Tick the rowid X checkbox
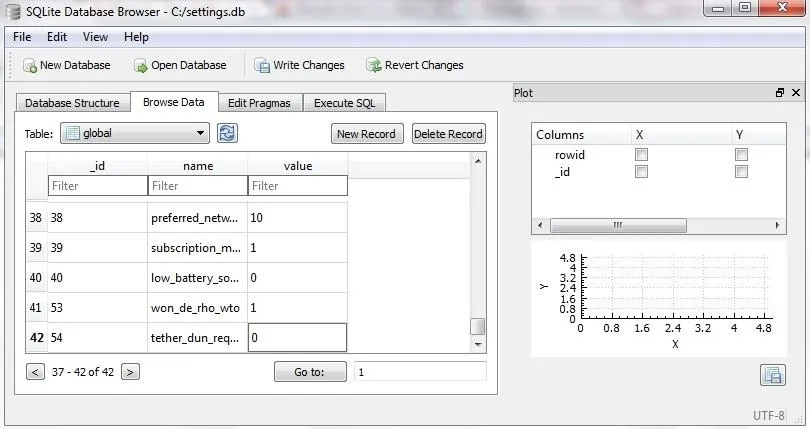Viewport: 810px width, 429px height. pos(642,155)
